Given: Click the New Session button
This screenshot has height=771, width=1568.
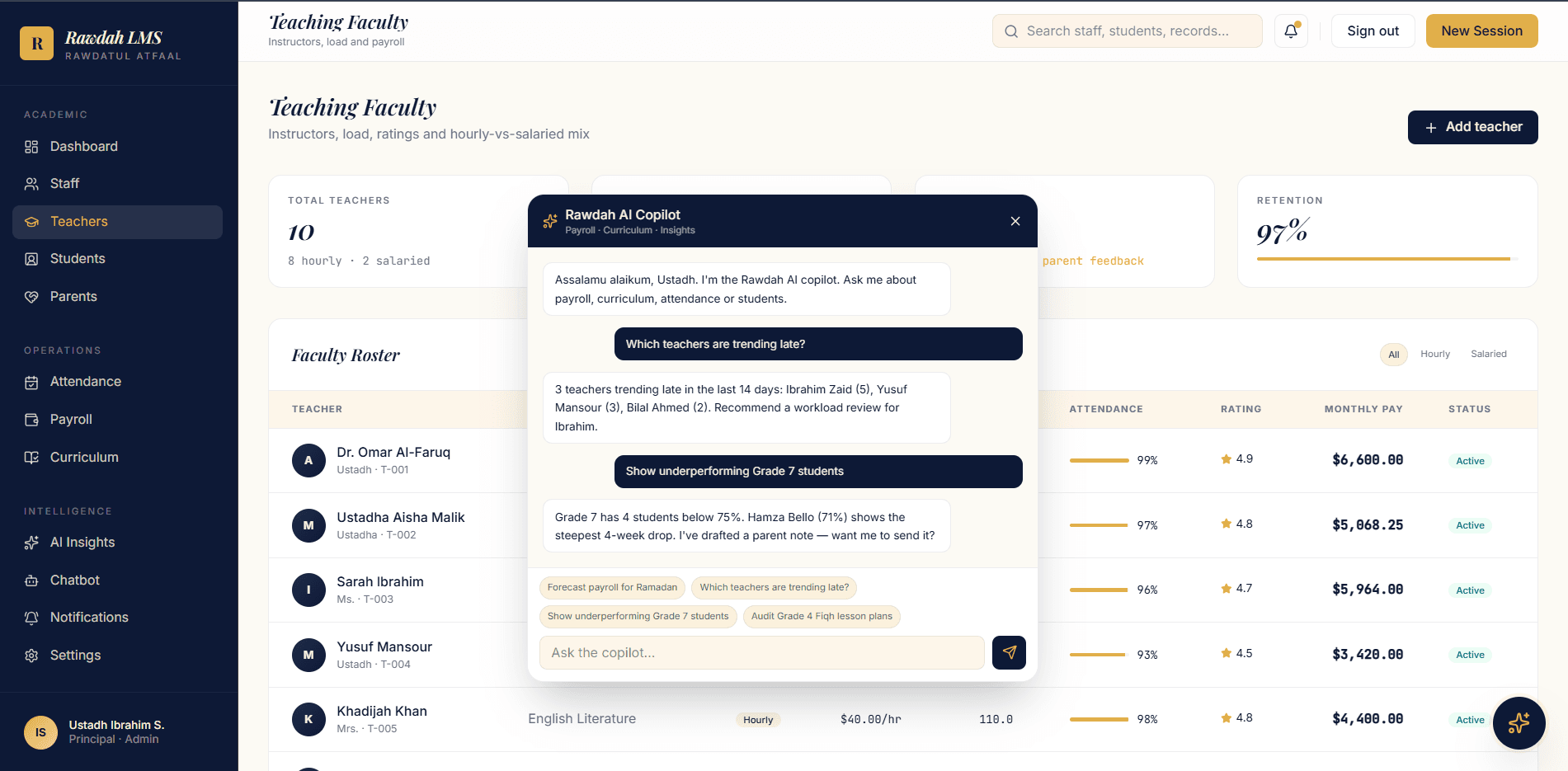Looking at the screenshot, I should click(1481, 31).
